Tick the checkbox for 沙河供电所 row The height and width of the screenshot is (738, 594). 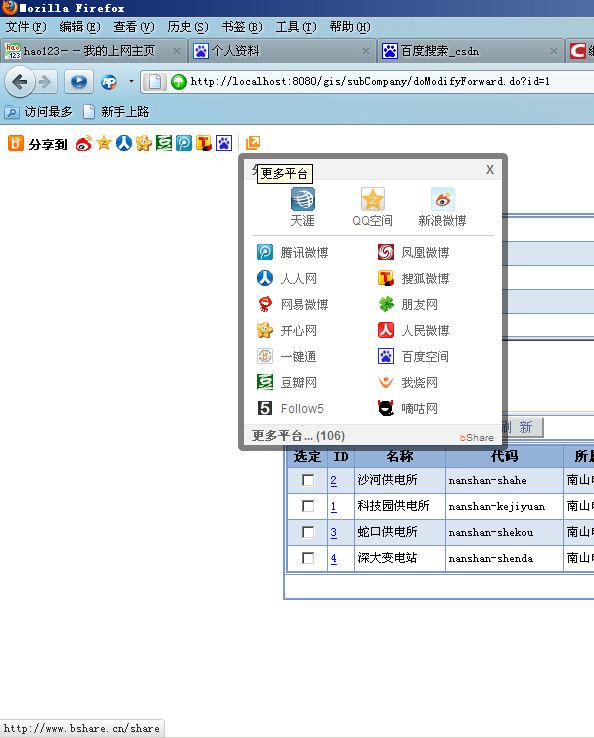(x=308, y=480)
